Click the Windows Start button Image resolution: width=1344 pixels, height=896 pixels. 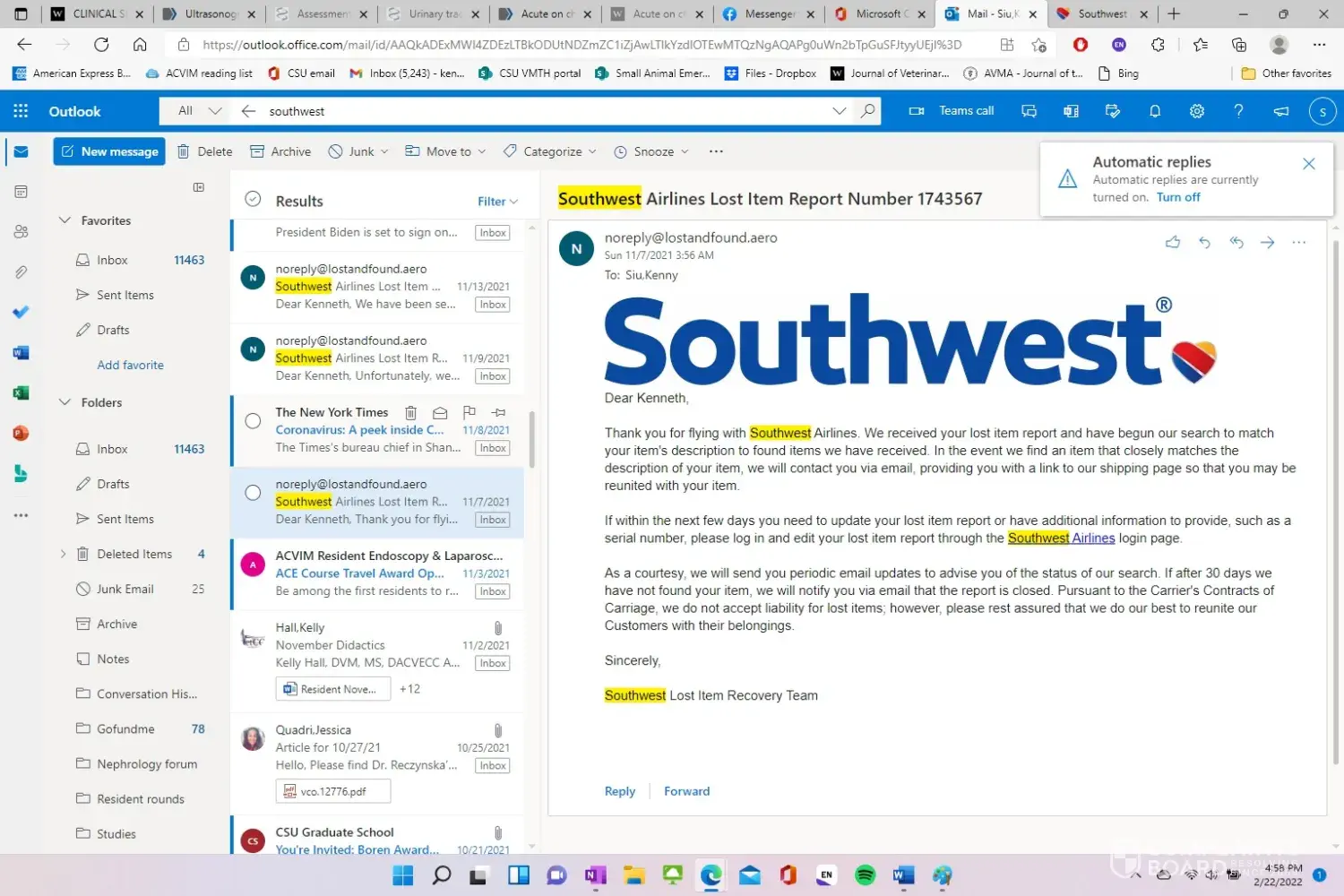pos(403,875)
